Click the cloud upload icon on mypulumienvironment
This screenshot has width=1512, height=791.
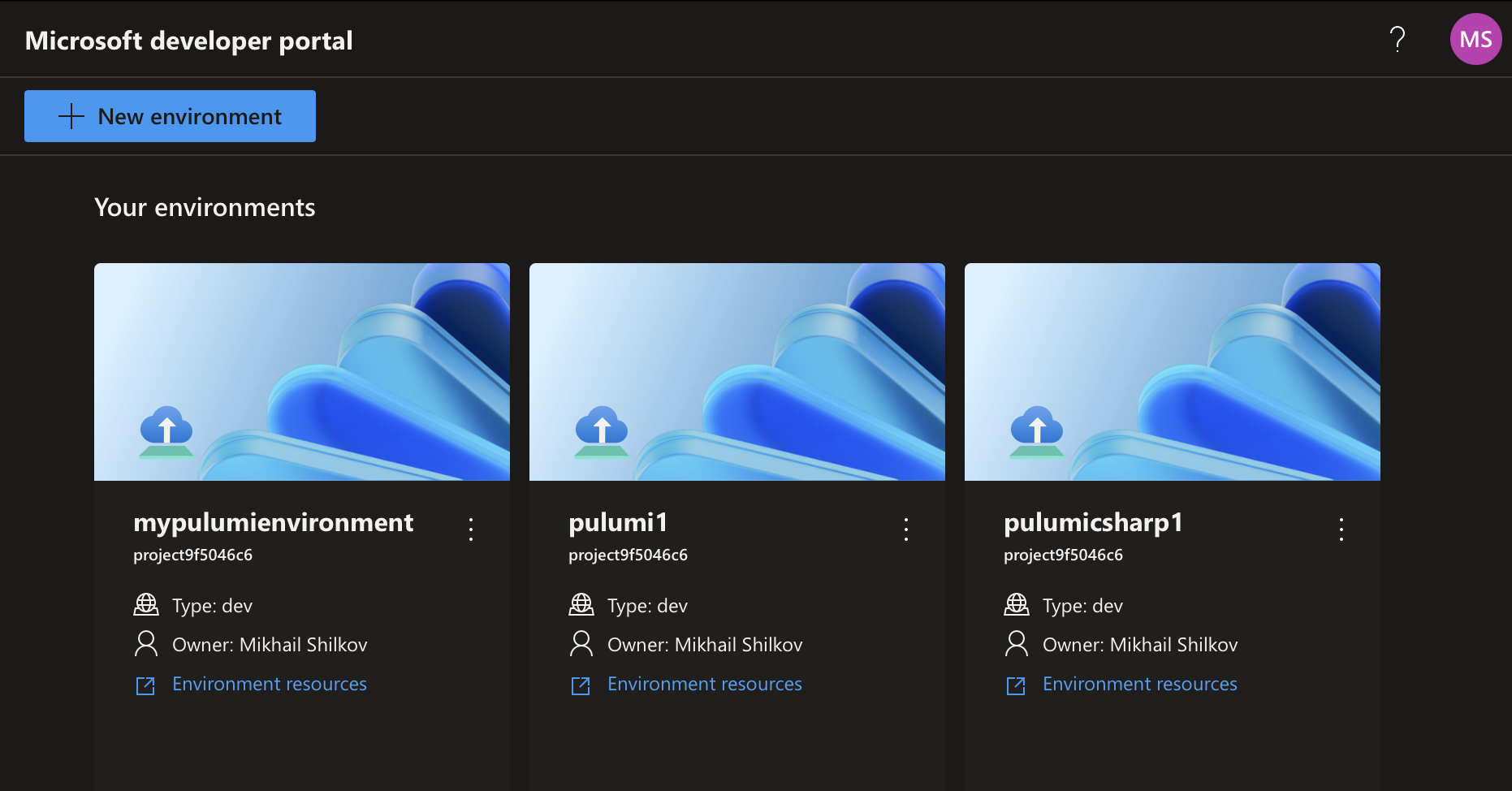[x=166, y=432]
